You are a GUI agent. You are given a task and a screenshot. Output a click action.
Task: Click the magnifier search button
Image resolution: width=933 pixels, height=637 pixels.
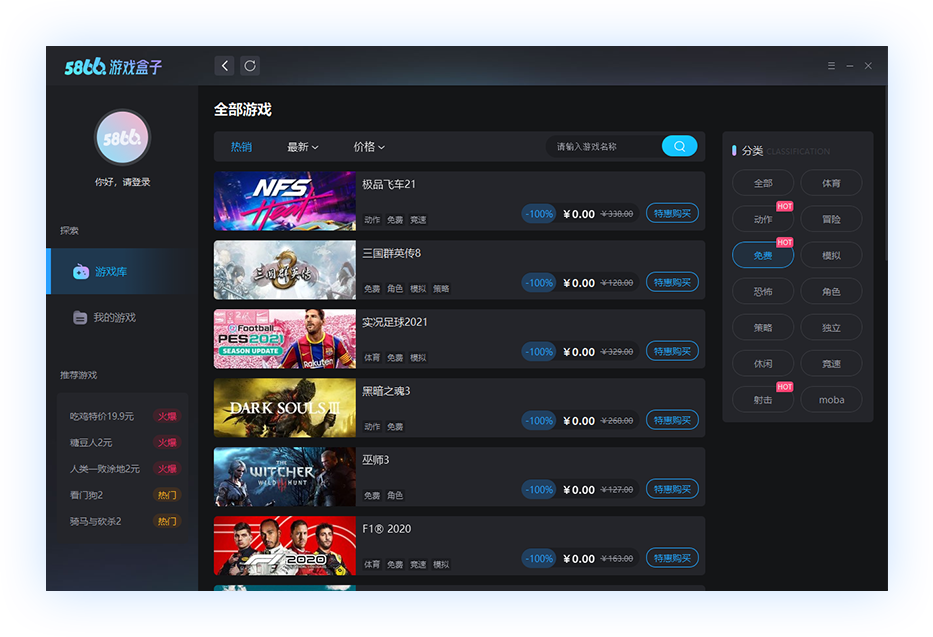tap(679, 146)
